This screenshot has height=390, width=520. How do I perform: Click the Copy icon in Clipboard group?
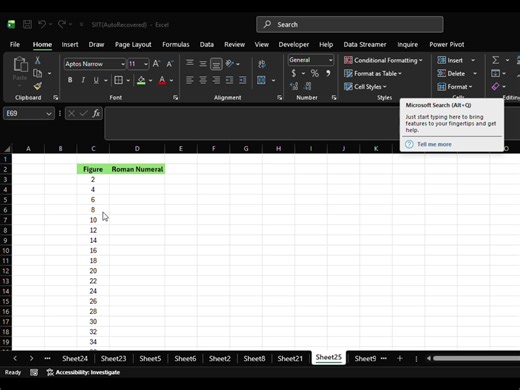pos(37,73)
